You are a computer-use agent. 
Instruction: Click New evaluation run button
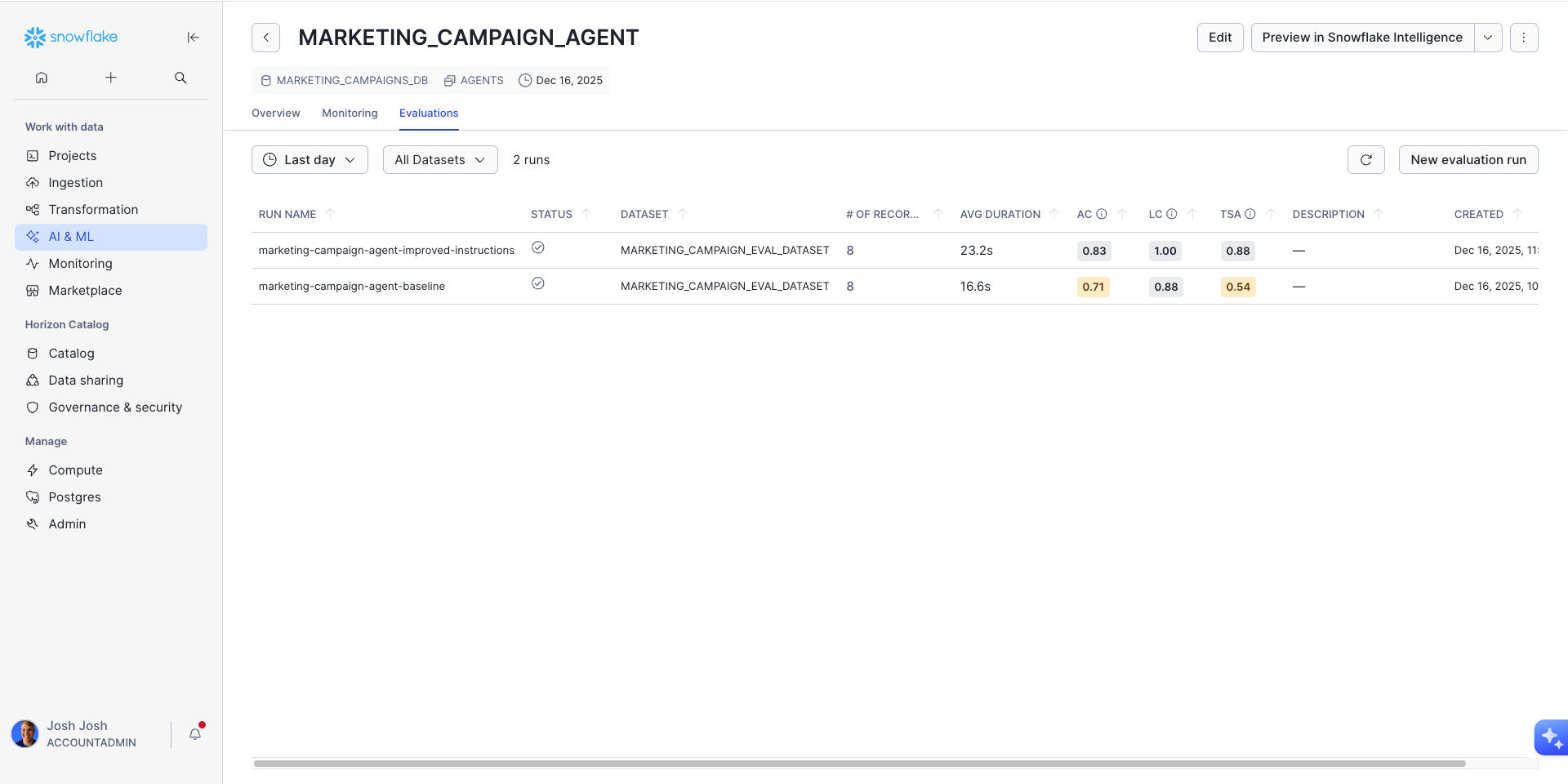coord(1468,160)
